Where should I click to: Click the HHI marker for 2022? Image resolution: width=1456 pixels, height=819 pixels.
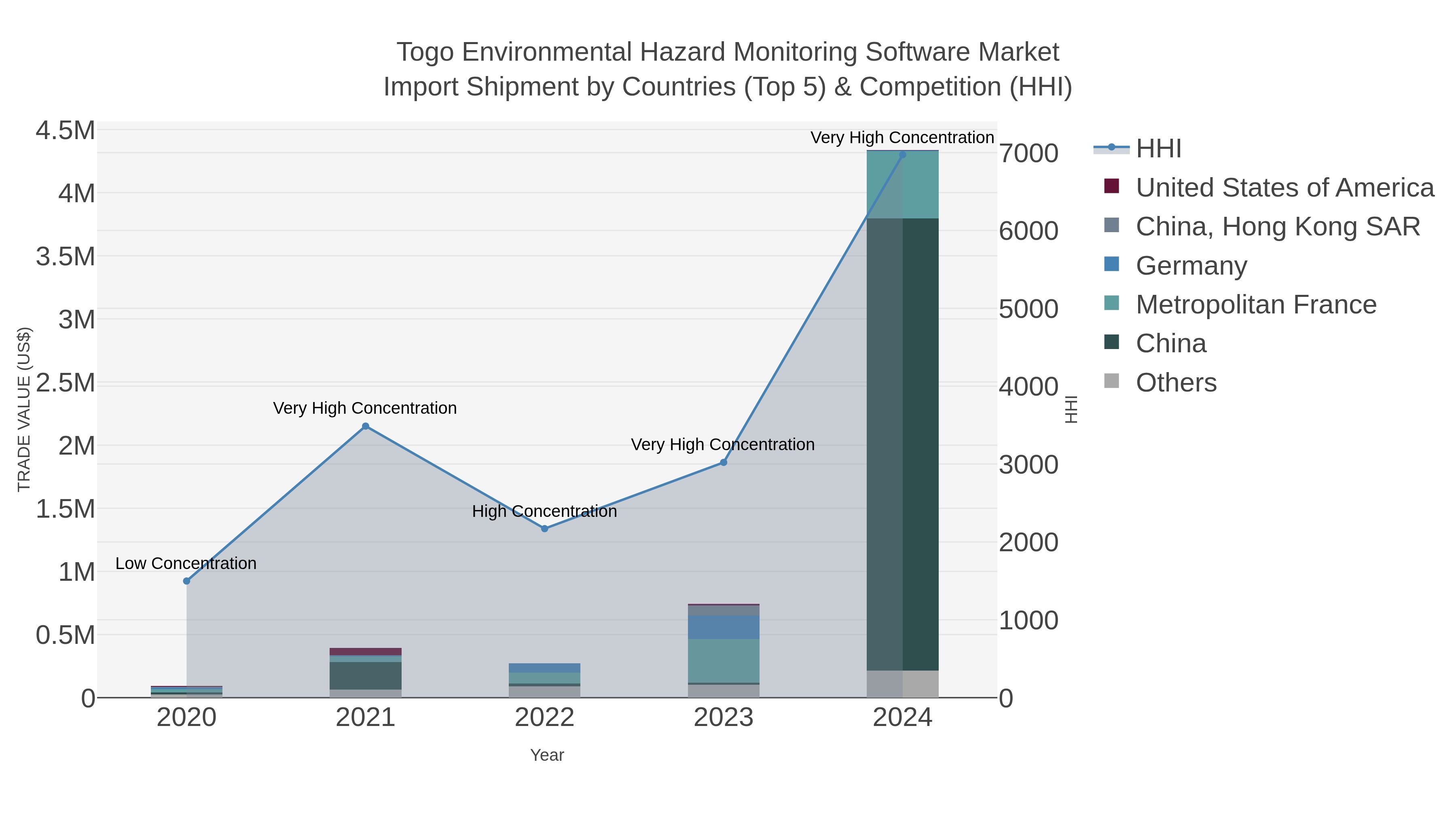(545, 529)
